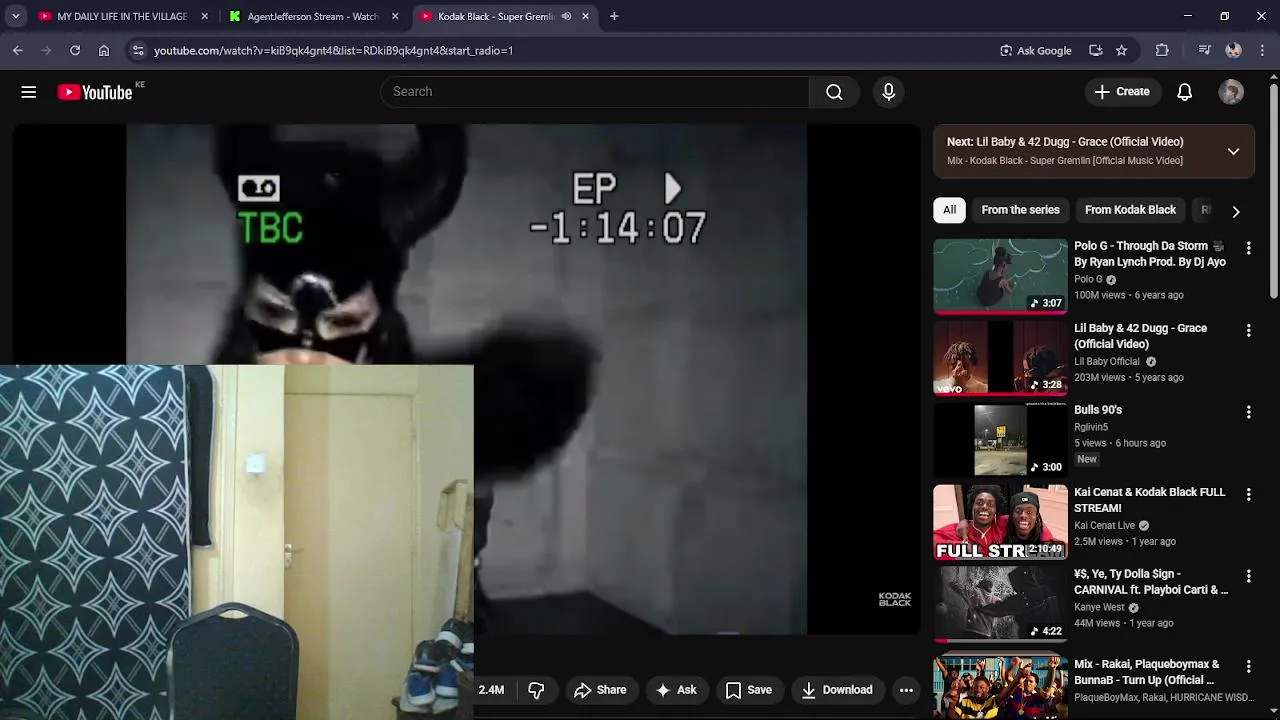This screenshot has height=720, width=1280.
Task: Open CARNIVAL video thumbnail
Action: coord(1000,604)
